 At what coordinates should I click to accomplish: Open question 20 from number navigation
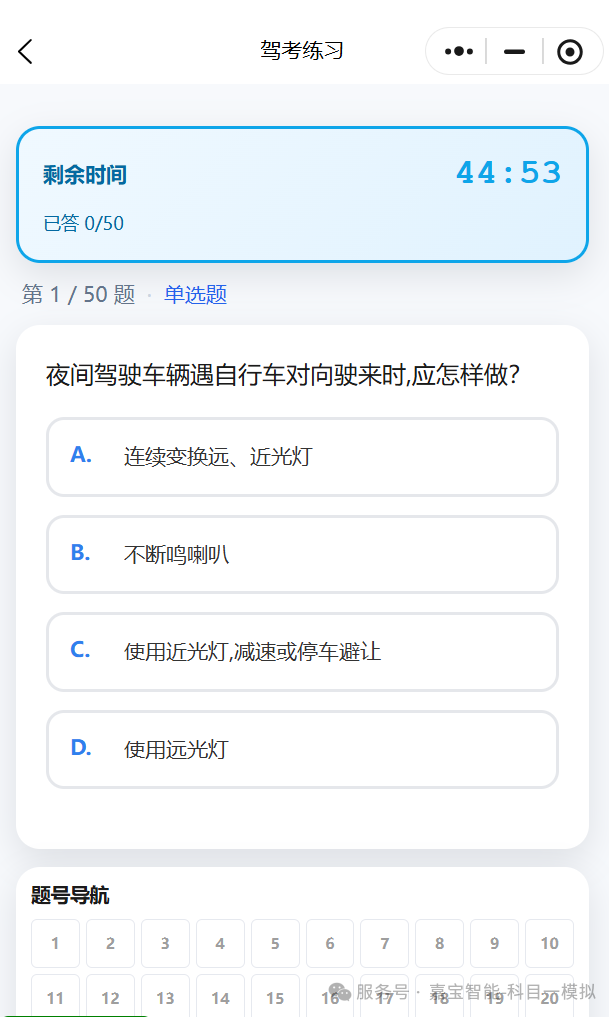tap(549, 996)
